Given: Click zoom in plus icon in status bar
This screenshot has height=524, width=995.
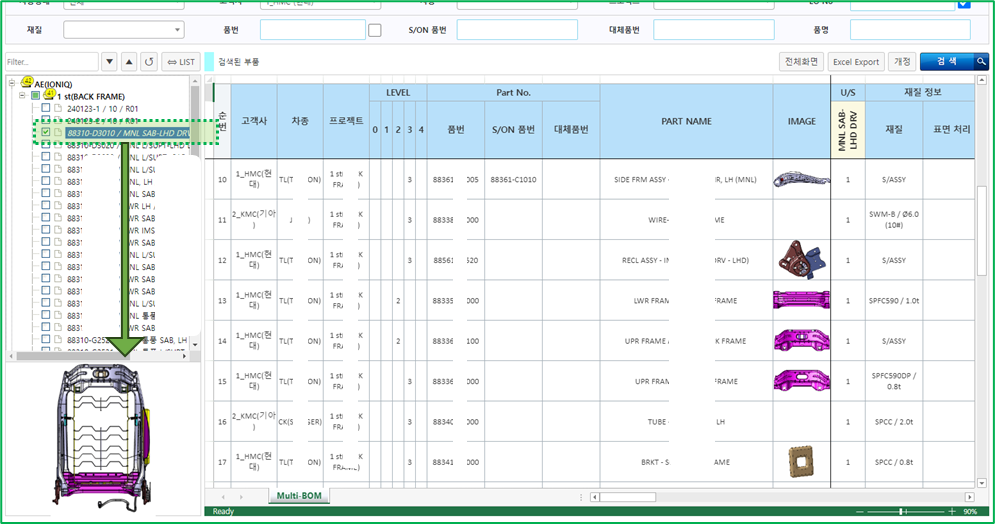Looking at the screenshot, I should point(952,511).
